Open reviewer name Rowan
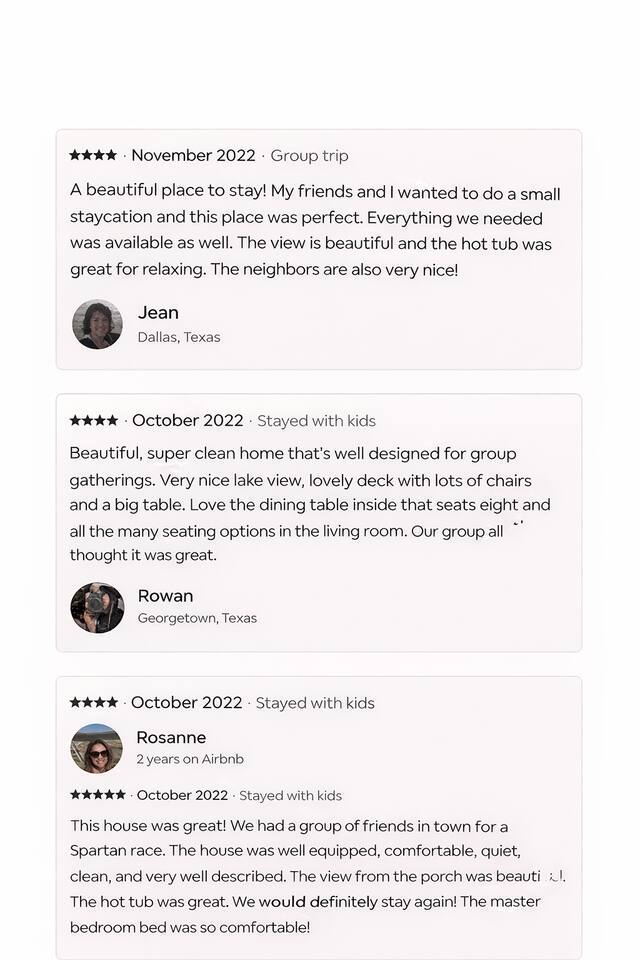The height and width of the screenshot is (960, 640). (x=165, y=596)
